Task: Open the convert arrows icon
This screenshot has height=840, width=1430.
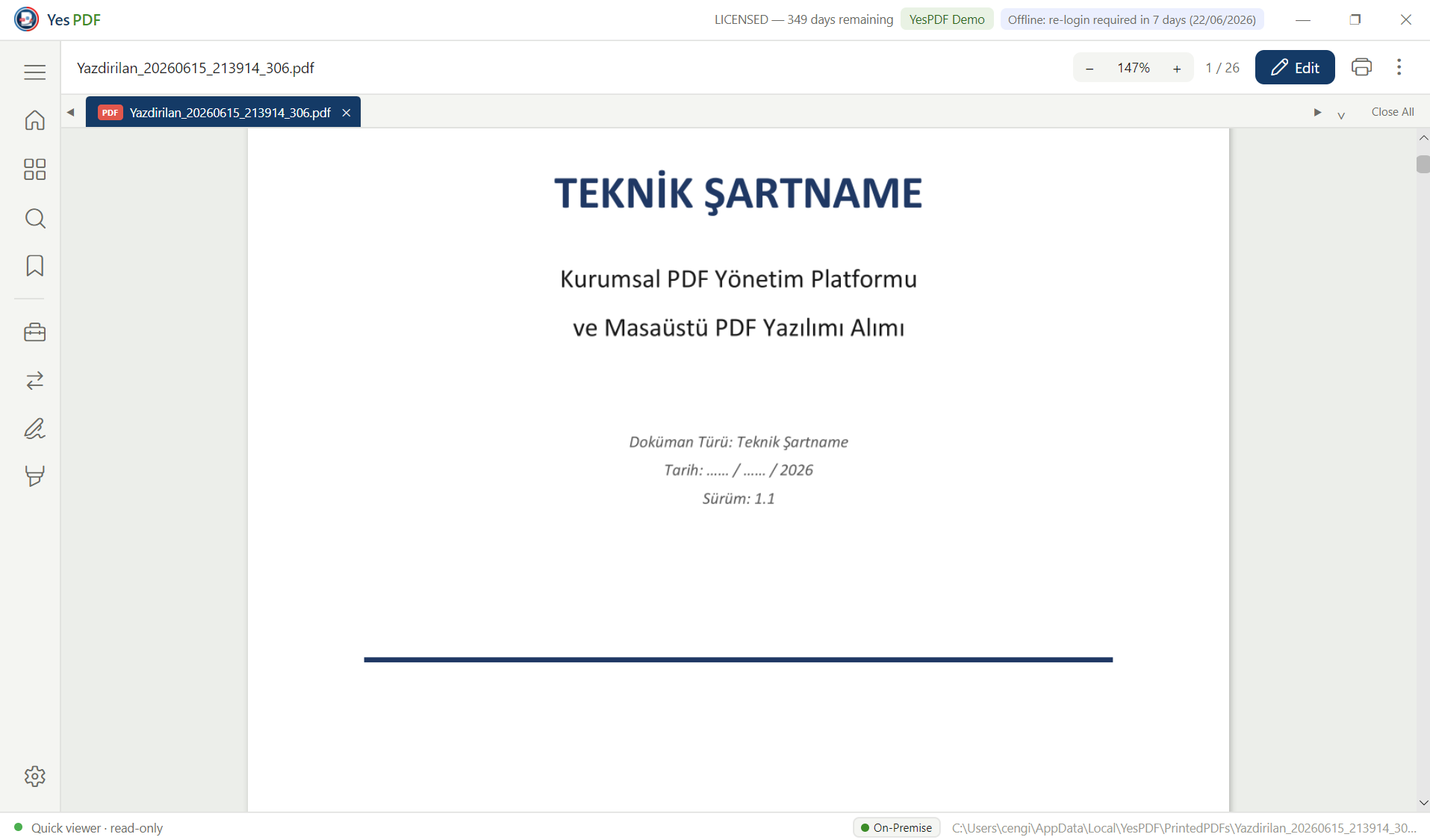Action: pos(34,381)
